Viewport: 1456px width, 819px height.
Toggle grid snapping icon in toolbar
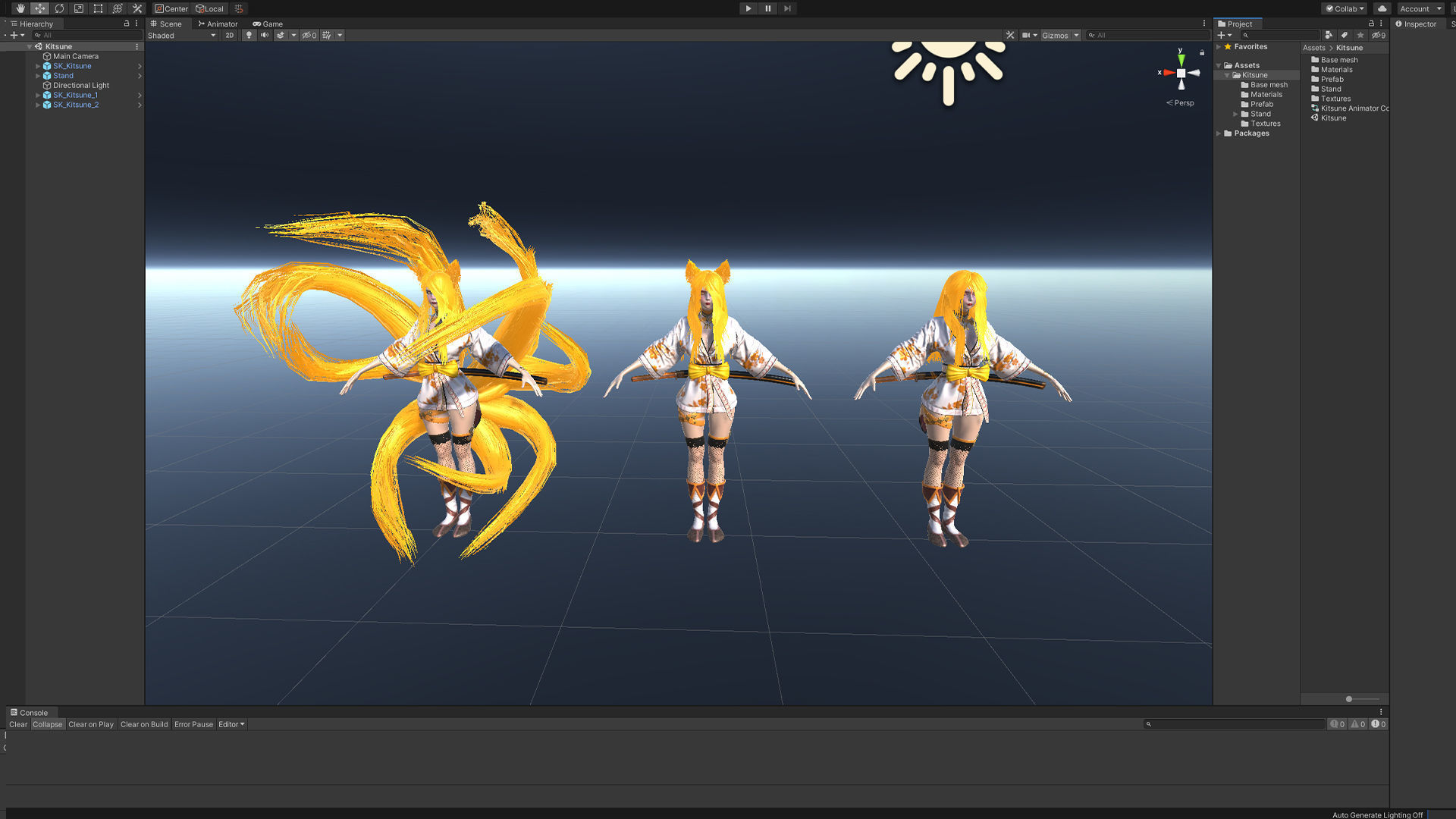point(239,8)
